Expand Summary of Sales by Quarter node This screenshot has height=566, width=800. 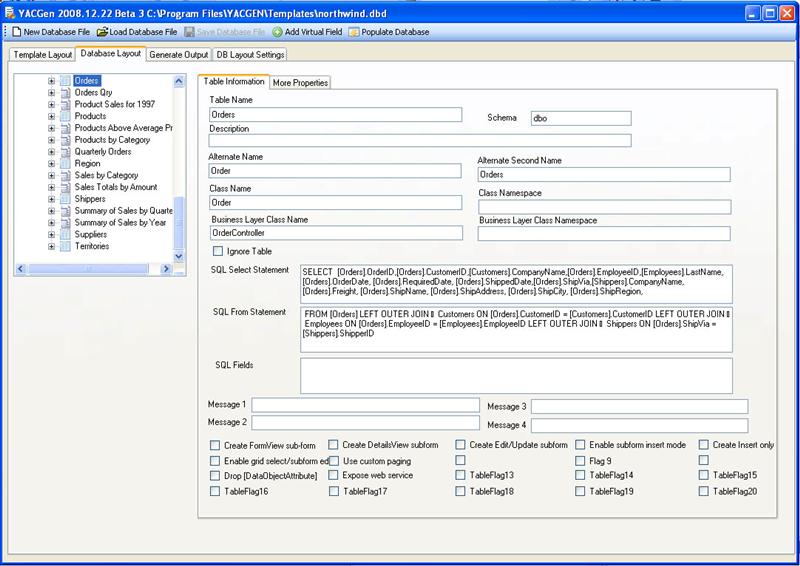[x=51, y=211]
